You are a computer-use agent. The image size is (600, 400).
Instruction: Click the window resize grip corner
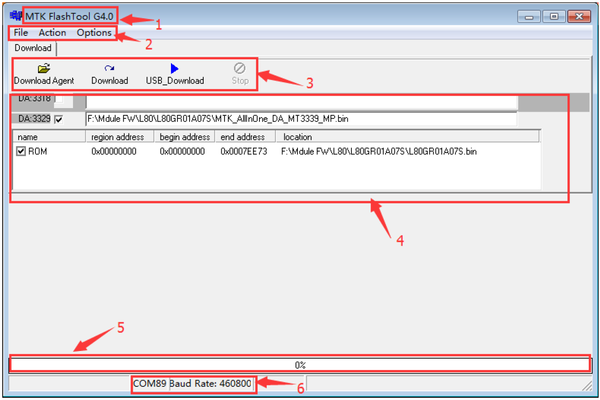pyautogui.click(x=587, y=386)
